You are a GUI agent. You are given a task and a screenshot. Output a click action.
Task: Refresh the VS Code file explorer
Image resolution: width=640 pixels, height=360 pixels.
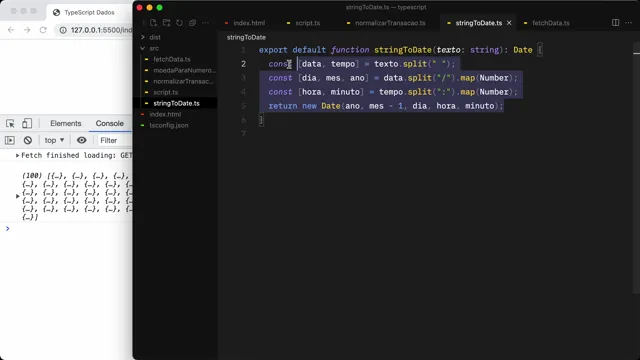[179, 23]
